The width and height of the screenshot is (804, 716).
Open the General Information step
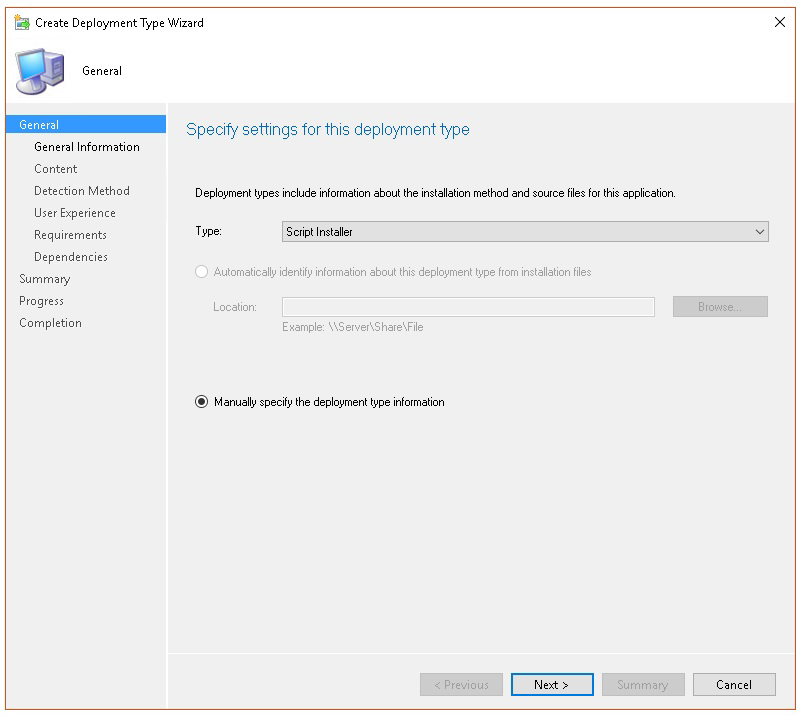pyautogui.click(x=87, y=147)
